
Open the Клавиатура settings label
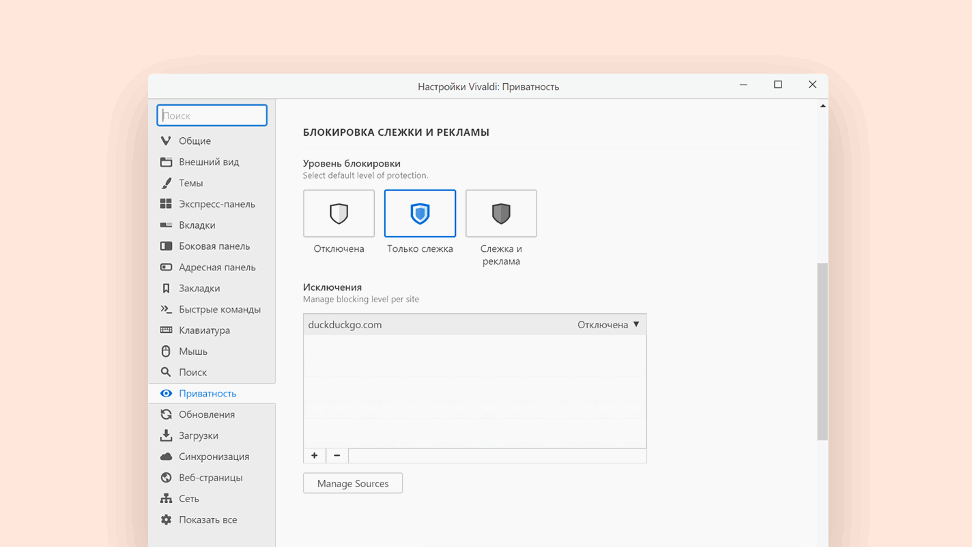(204, 330)
